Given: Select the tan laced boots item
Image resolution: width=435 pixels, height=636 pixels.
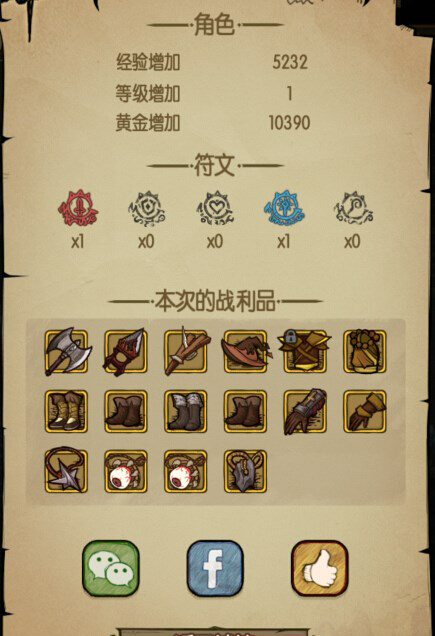Looking at the screenshot, I should [x=66, y=411].
